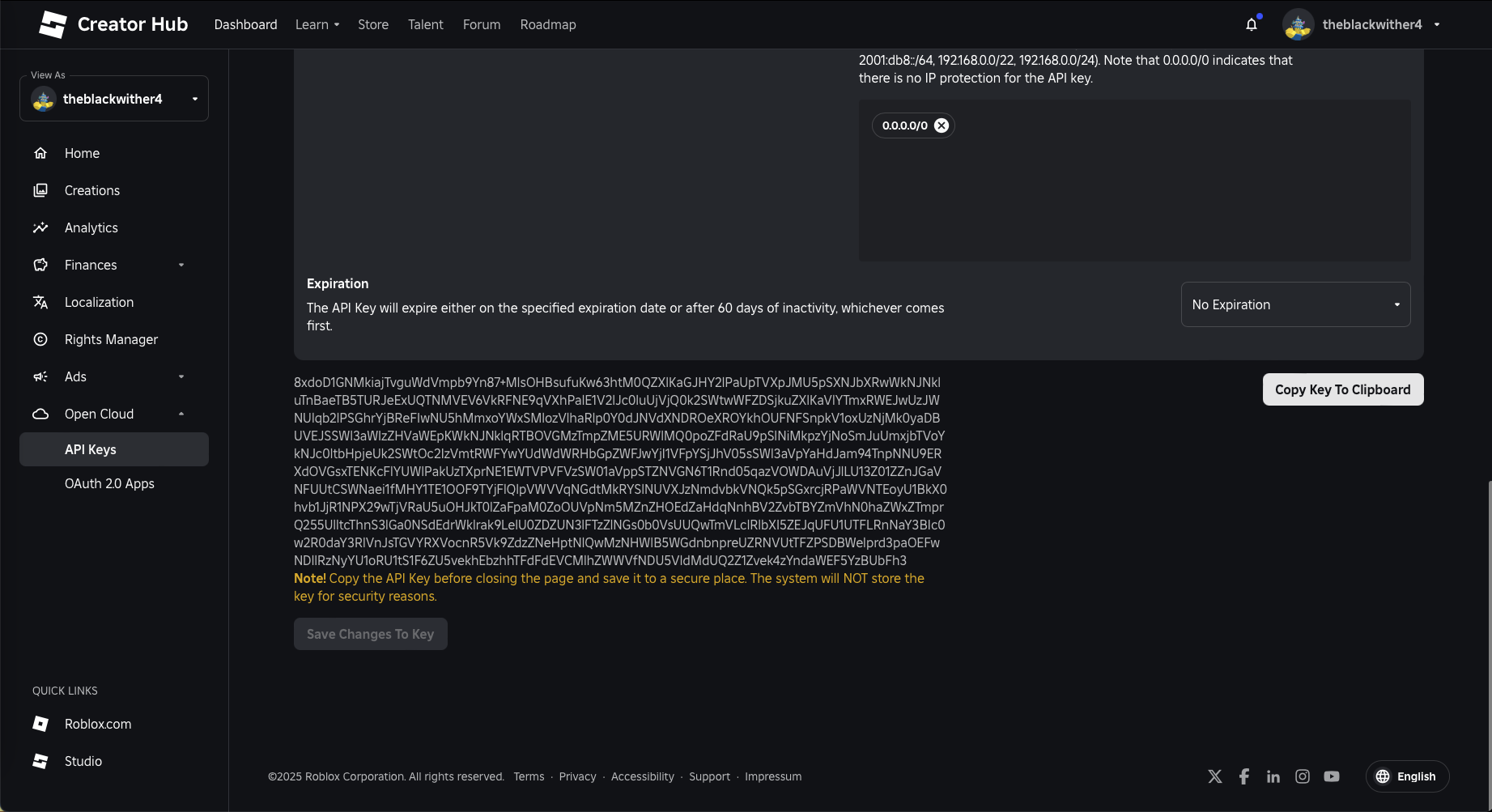Open the Facebook social icon
This screenshot has width=1492, height=812.
tap(1244, 776)
